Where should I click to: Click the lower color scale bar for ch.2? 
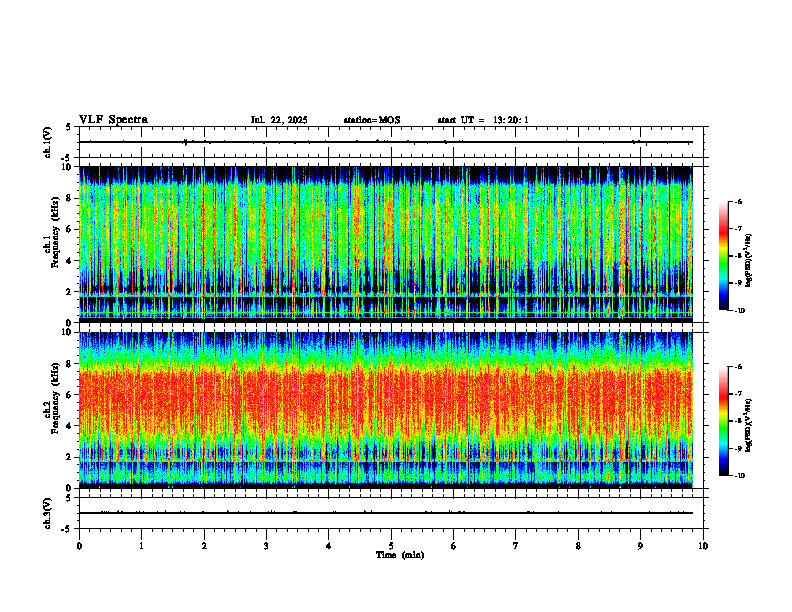[723, 421]
